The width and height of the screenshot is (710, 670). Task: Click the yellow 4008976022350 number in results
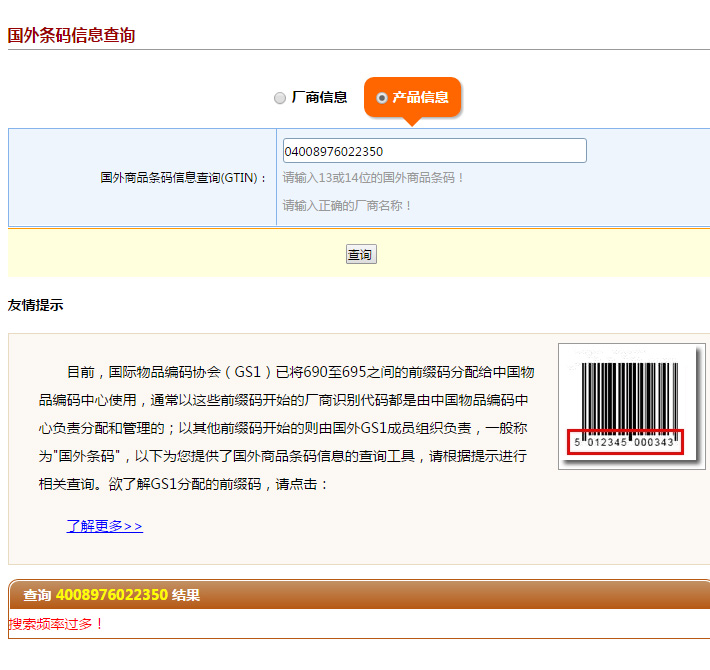pyautogui.click(x=111, y=595)
